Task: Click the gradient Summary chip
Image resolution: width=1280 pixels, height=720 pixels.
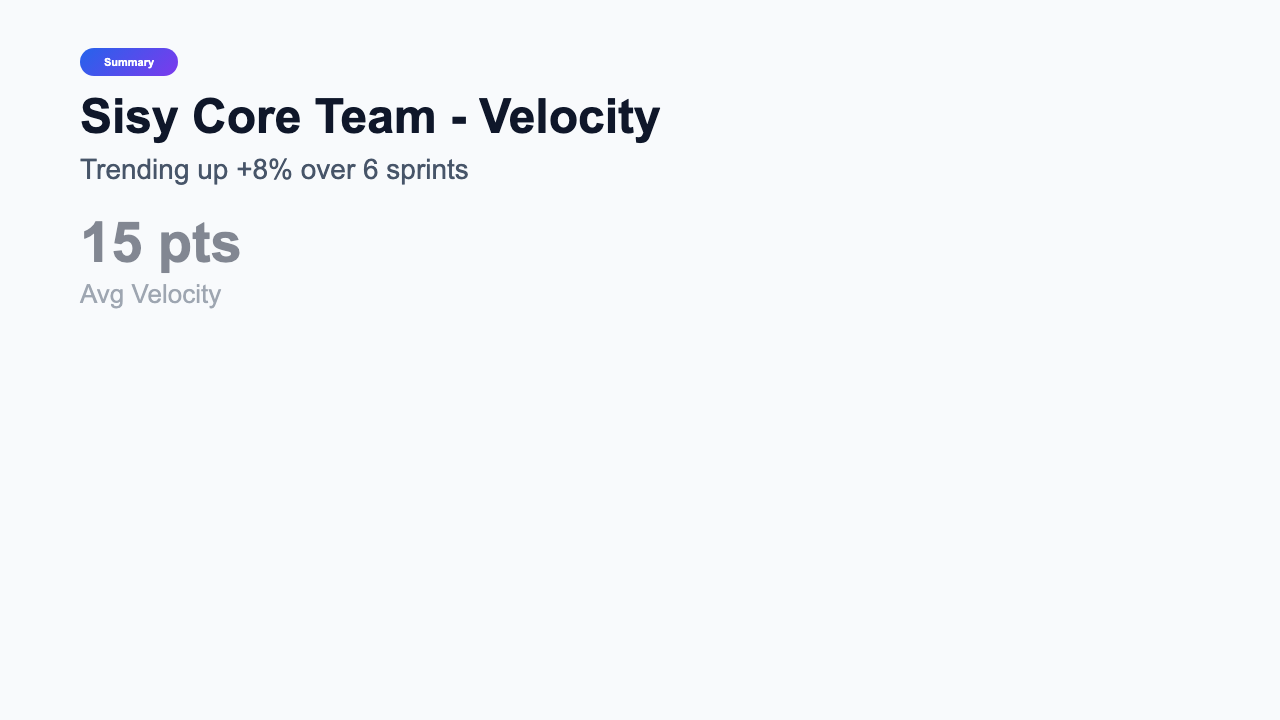Action: pyautogui.click(x=129, y=62)
